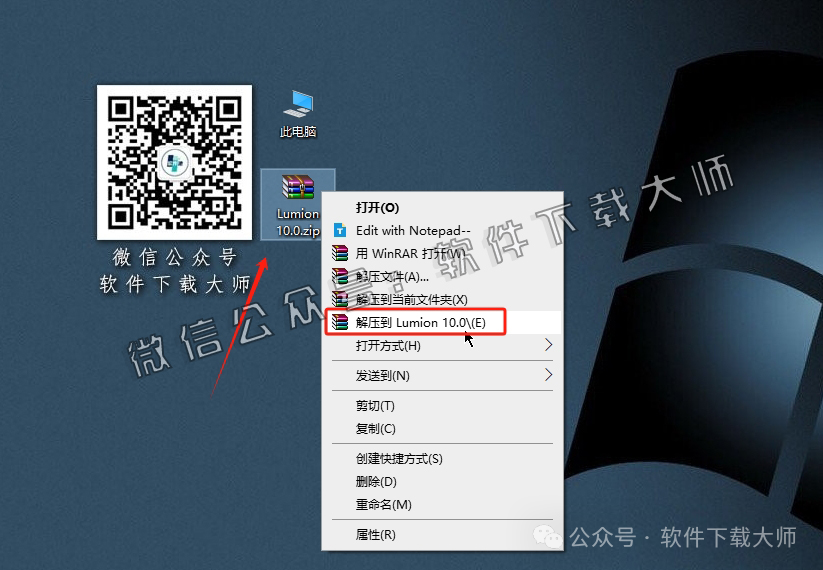Expand the 发送到(N) submenu arrow
Image resolution: width=823 pixels, height=570 pixels.
pyautogui.click(x=548, y=375)
